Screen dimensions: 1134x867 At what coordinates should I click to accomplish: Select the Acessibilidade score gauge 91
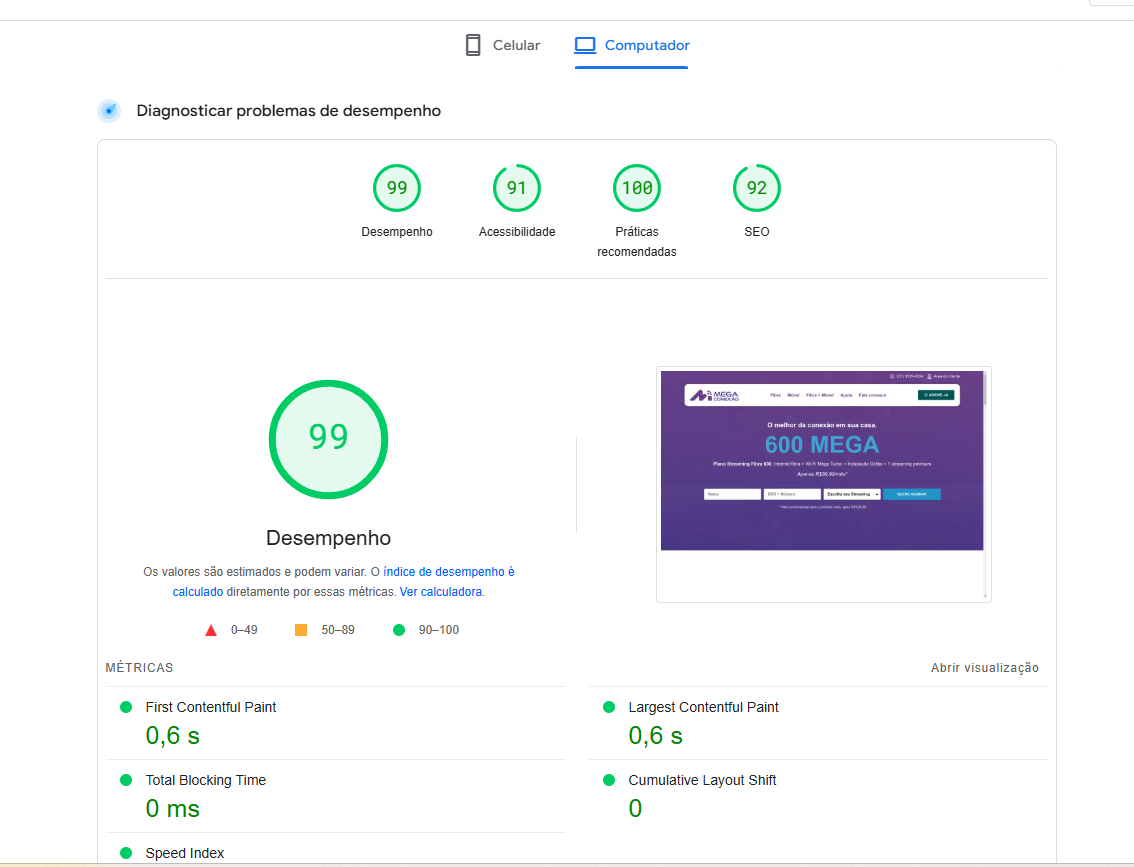[x=517, y=188]
